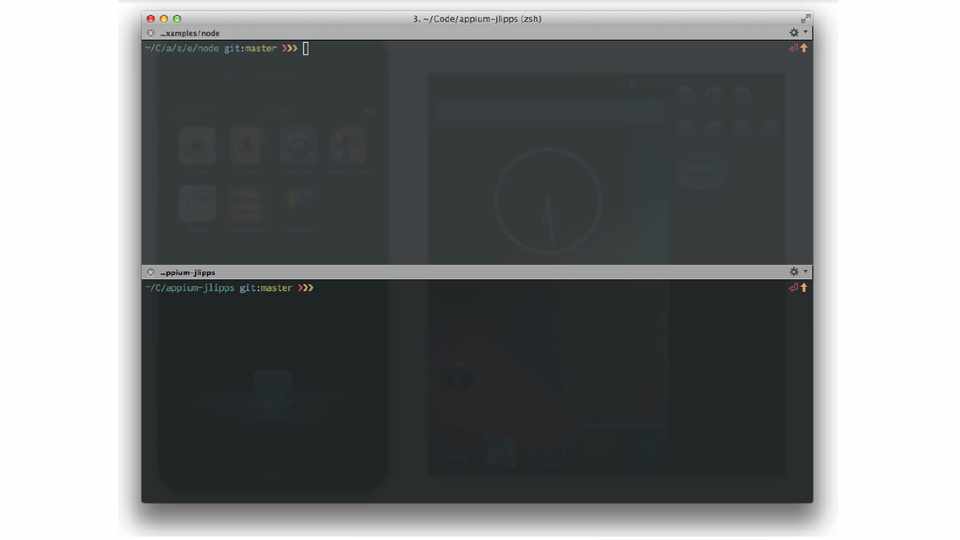Click the orange up arrow in top pane
960x540 pixels.
pos(804,48)
